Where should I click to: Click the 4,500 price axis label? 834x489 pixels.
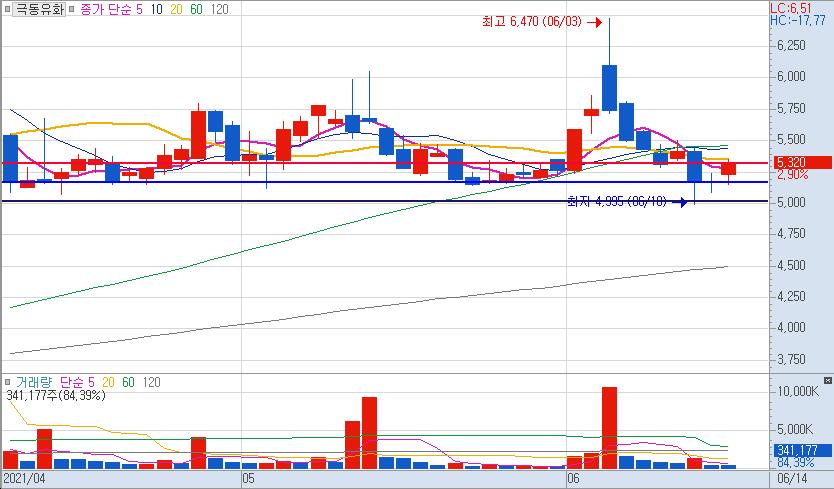[x=791, y=265]
